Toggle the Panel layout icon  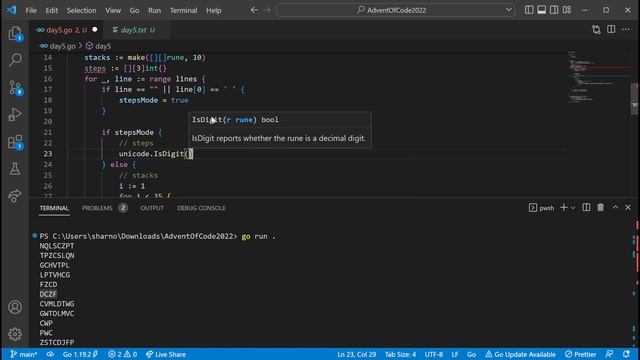pyautogui.click(x=542, y=10)
